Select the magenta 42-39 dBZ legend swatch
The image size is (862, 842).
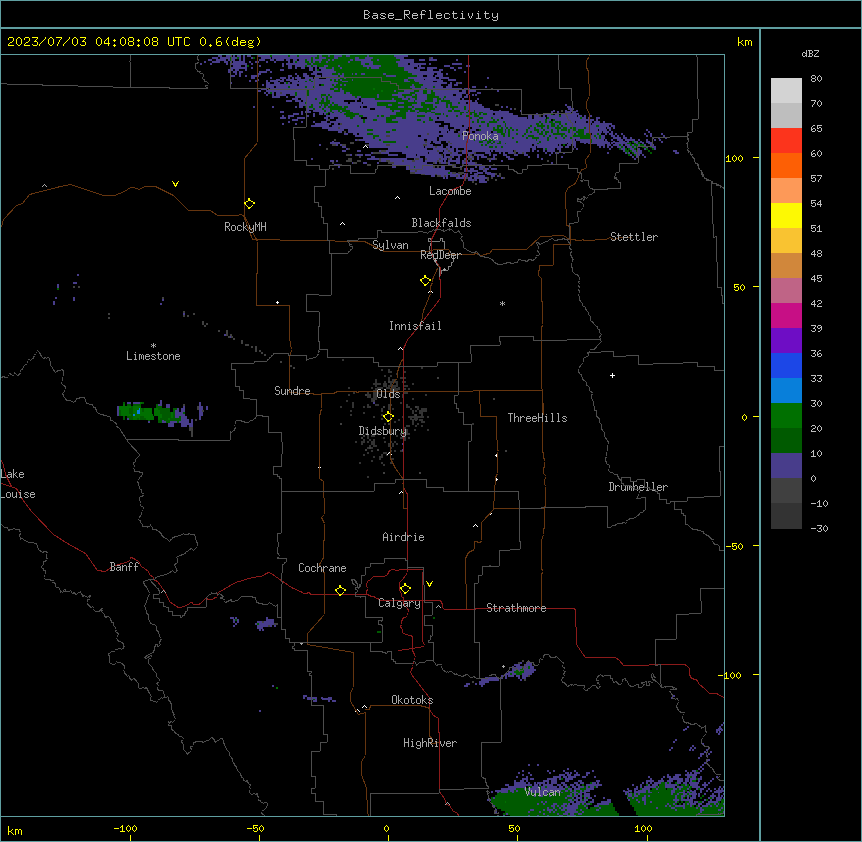point(786,315)
